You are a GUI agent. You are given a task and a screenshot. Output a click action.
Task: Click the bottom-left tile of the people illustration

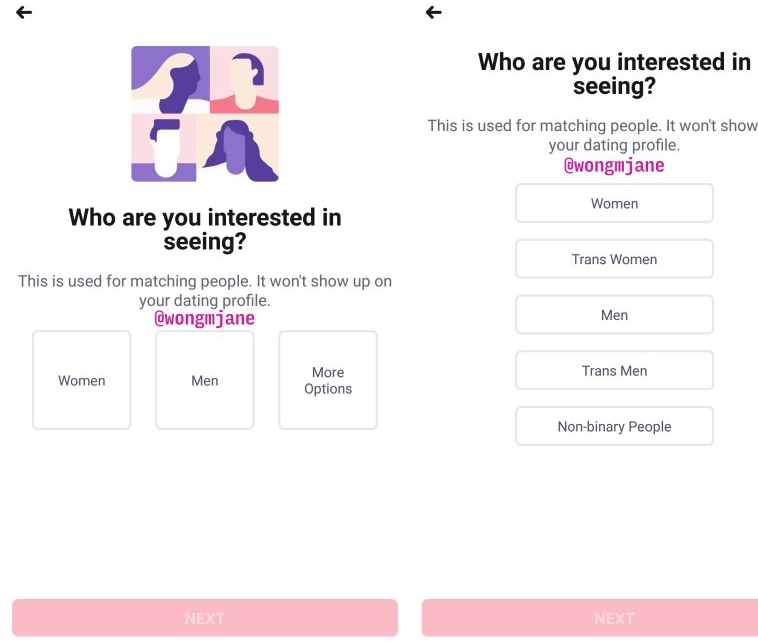coord(167,148)
